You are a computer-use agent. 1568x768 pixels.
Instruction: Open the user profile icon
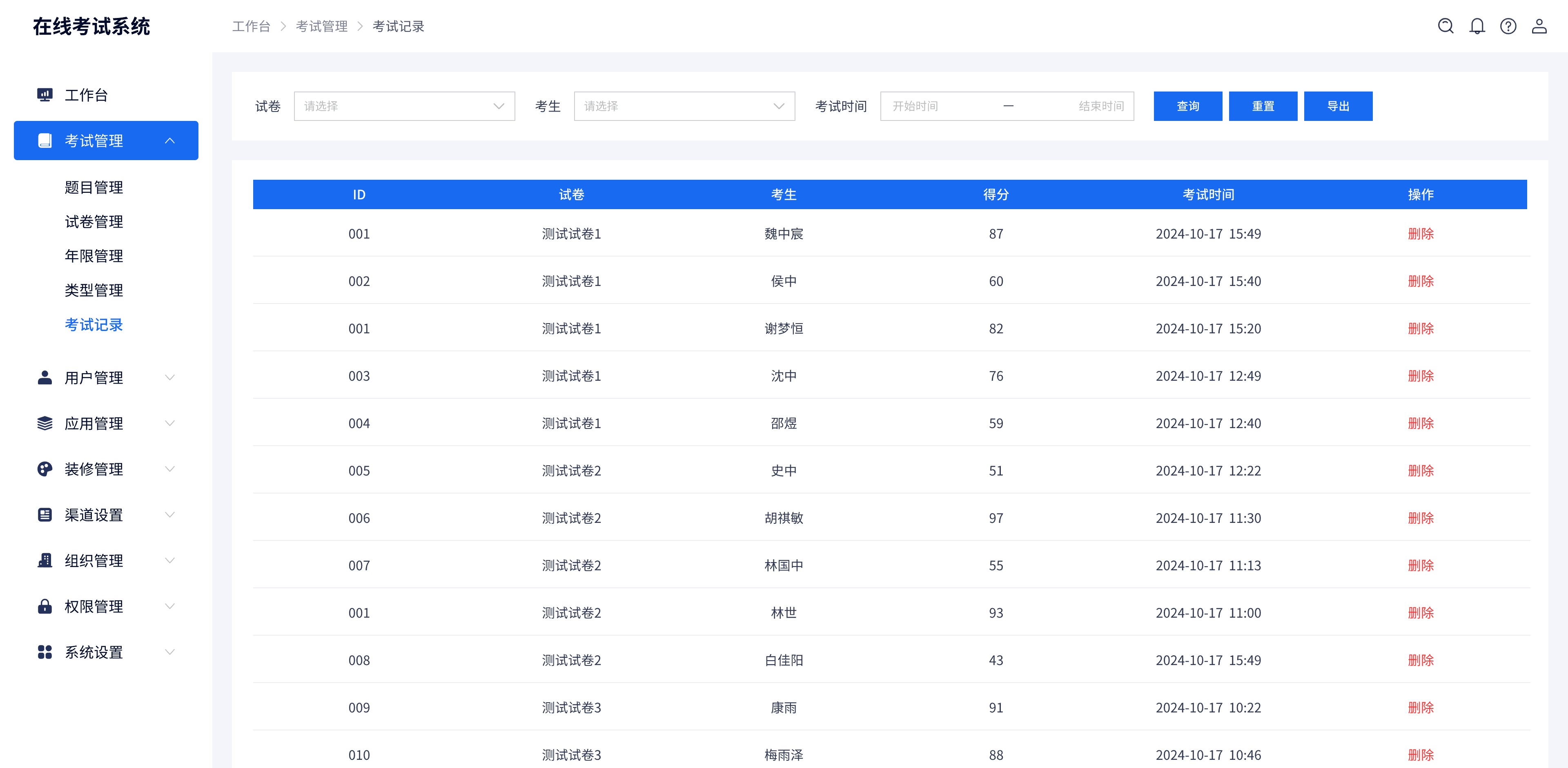(x=1540, y=26)
